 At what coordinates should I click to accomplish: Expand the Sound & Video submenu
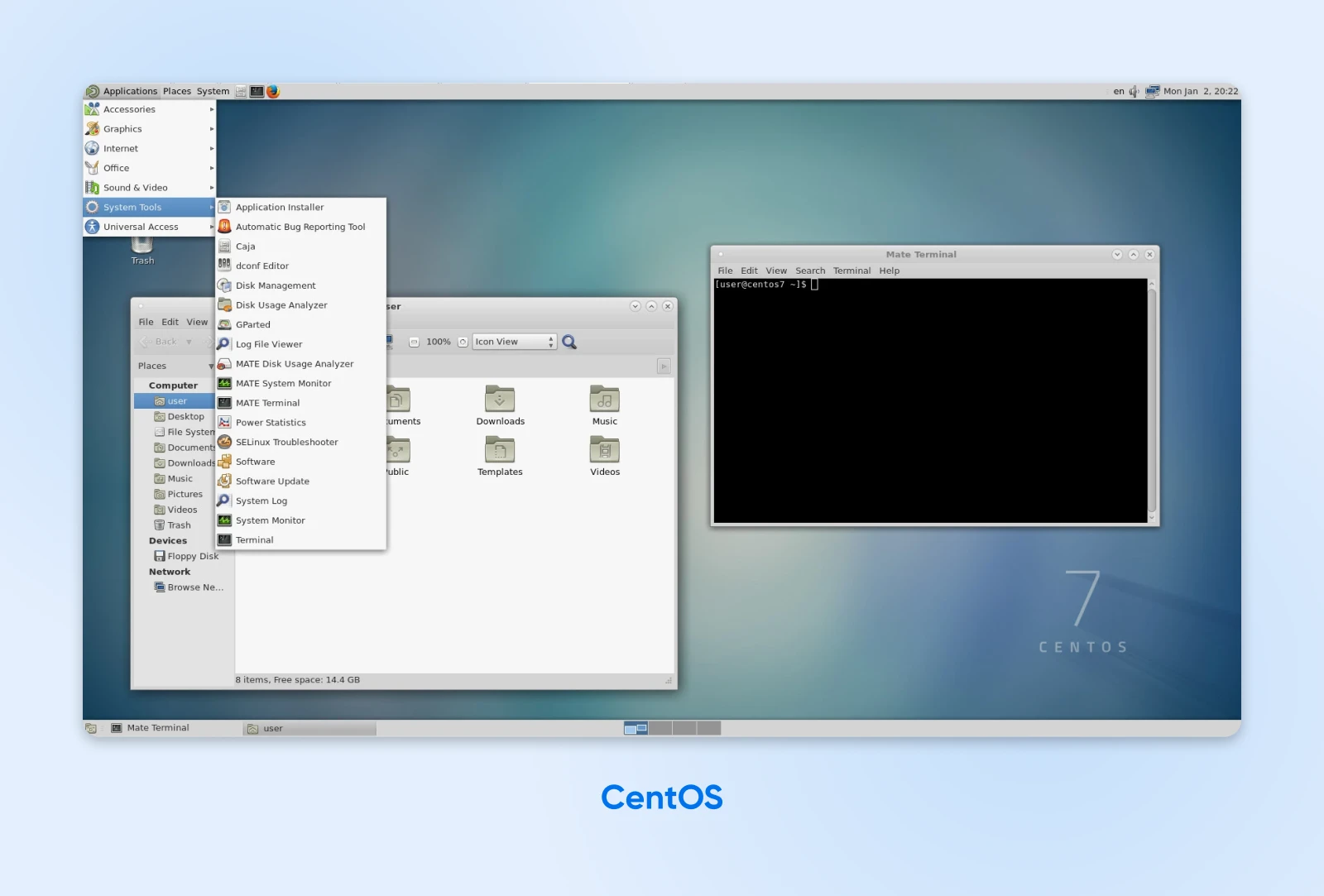coord(149,188)
